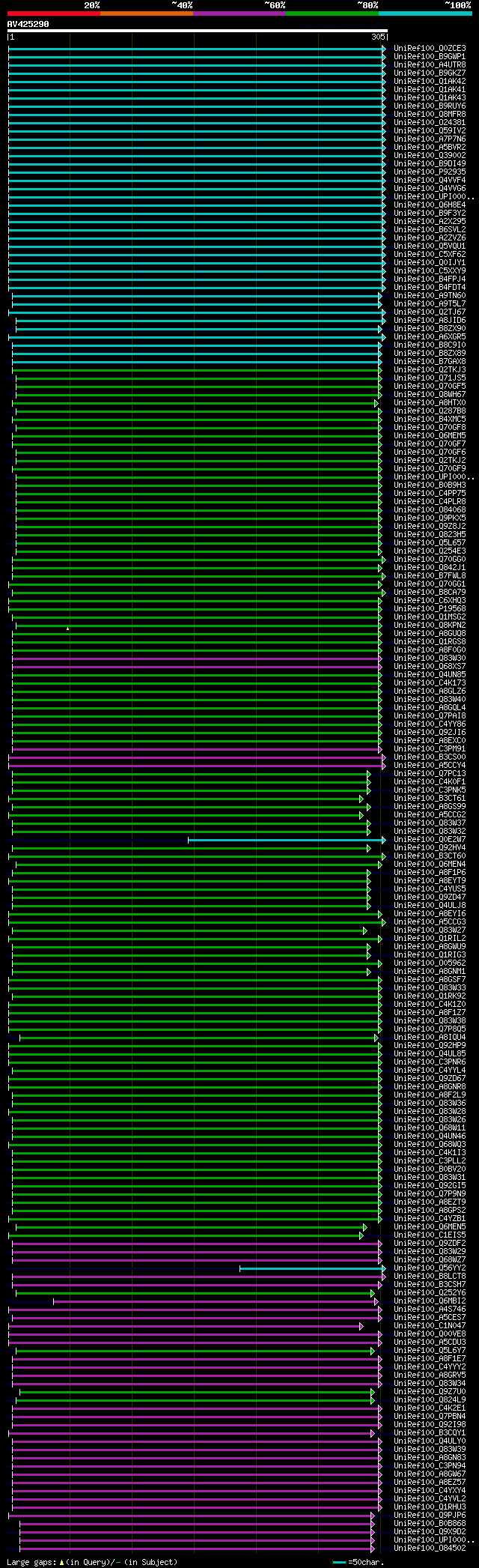Image resolution: width=479 pixels, height=1568 pixels.
Task: Click the =50char. scale legend
Action: tap(359, 1563)
